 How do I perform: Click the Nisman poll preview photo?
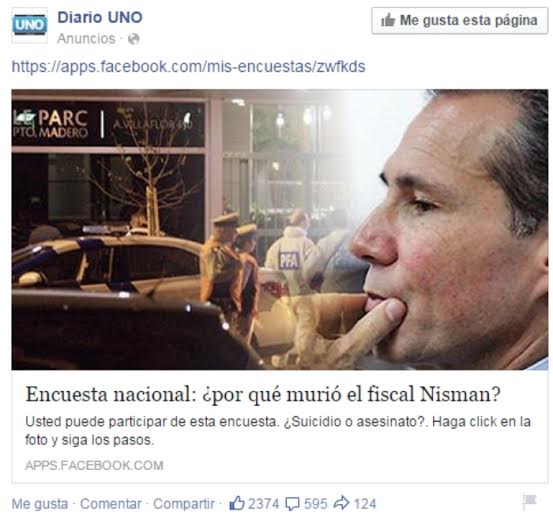tap(280, 230)
